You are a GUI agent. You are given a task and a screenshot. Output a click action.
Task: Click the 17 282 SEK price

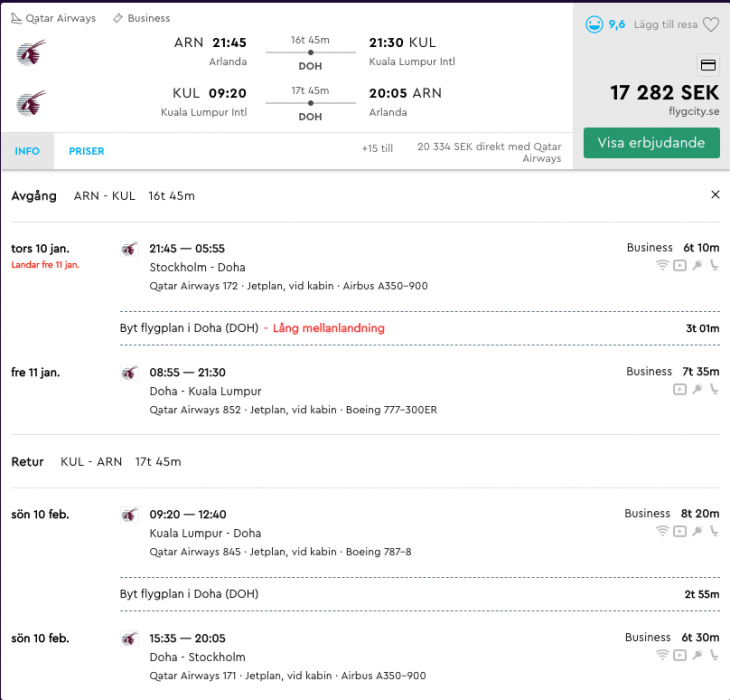click(664, 93)
